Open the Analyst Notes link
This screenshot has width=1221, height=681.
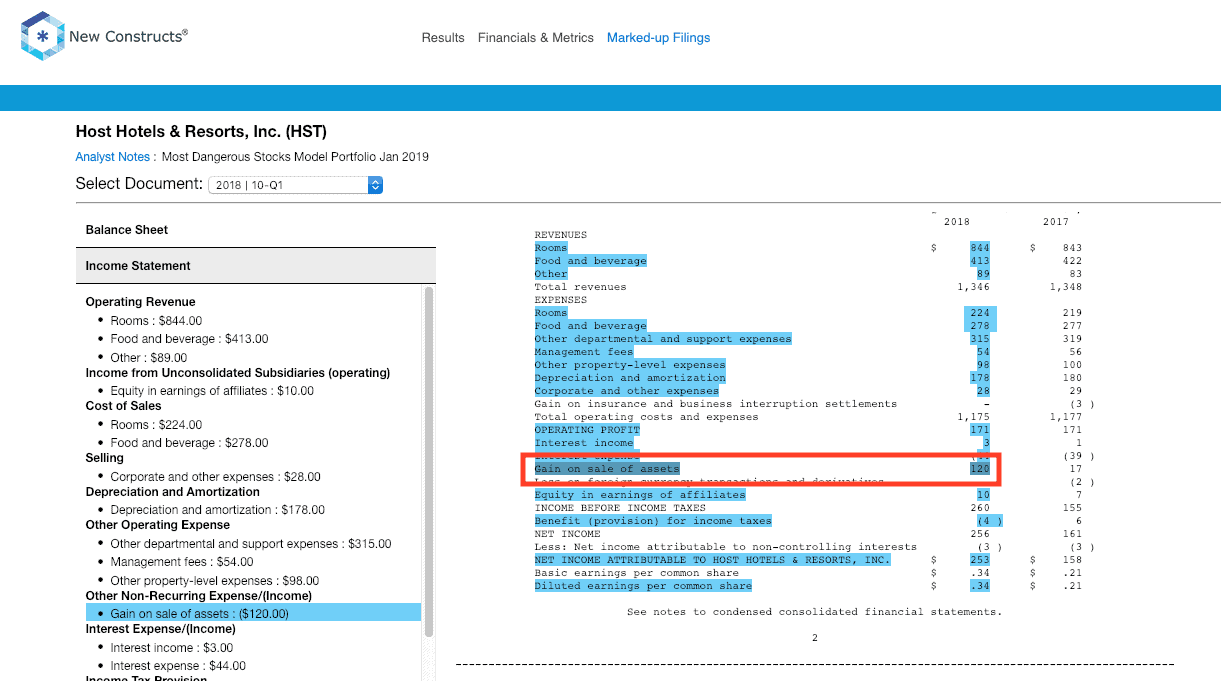pyautogui.click(x=113, y=157)
